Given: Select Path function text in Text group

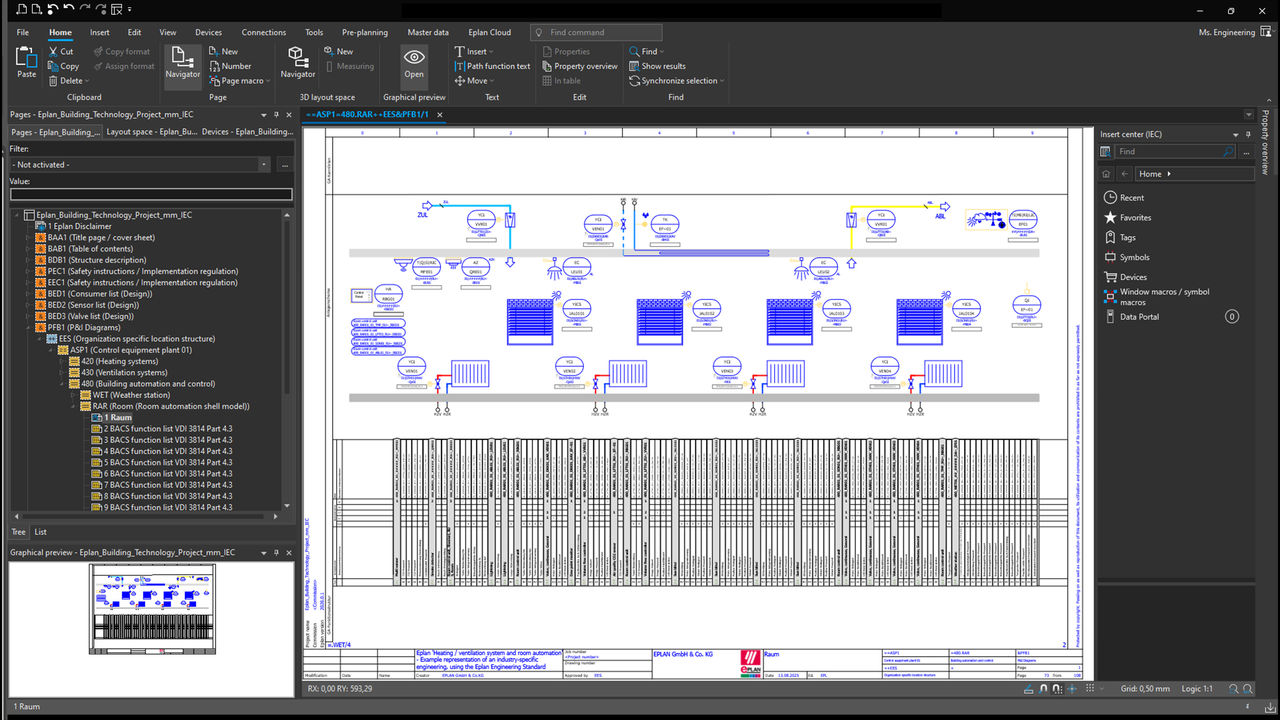Looking at the screenshot, I should coord(492,66).
